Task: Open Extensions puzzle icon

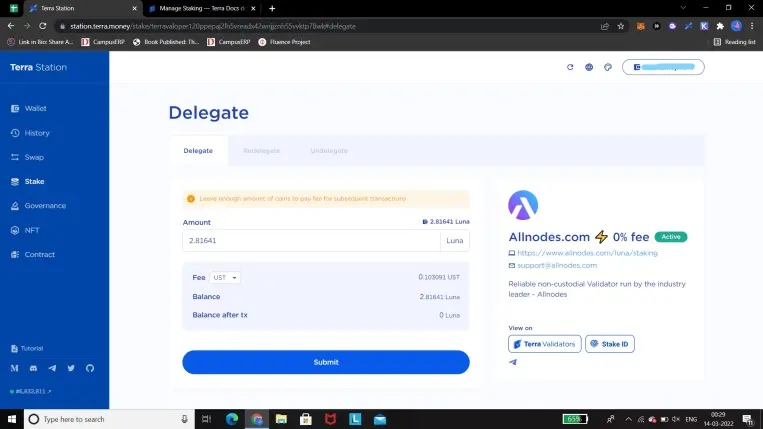Action: click(720, 26)
